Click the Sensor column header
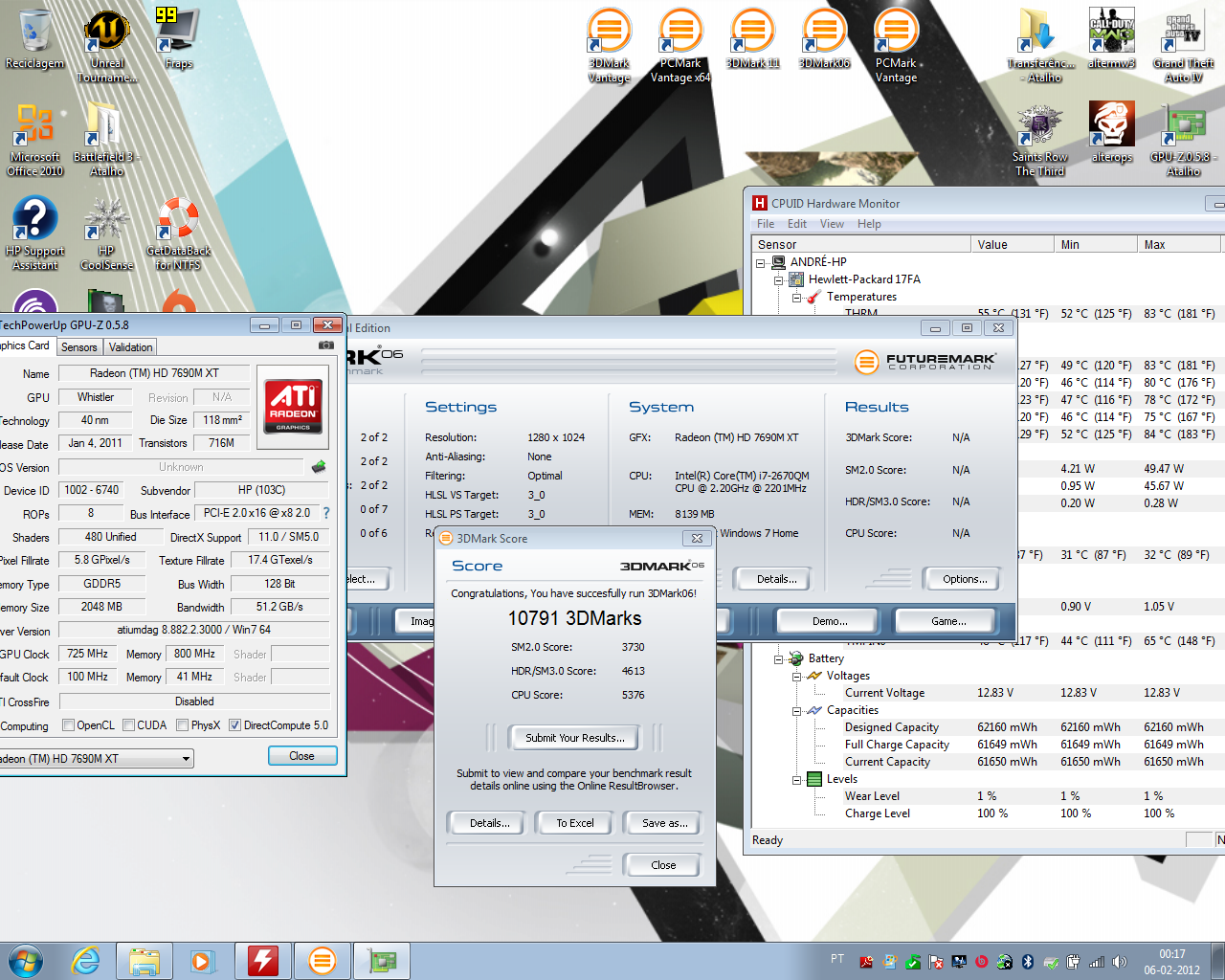This screenshot has width=1225, height=980. pyautogui.click(x=861, y=245)
